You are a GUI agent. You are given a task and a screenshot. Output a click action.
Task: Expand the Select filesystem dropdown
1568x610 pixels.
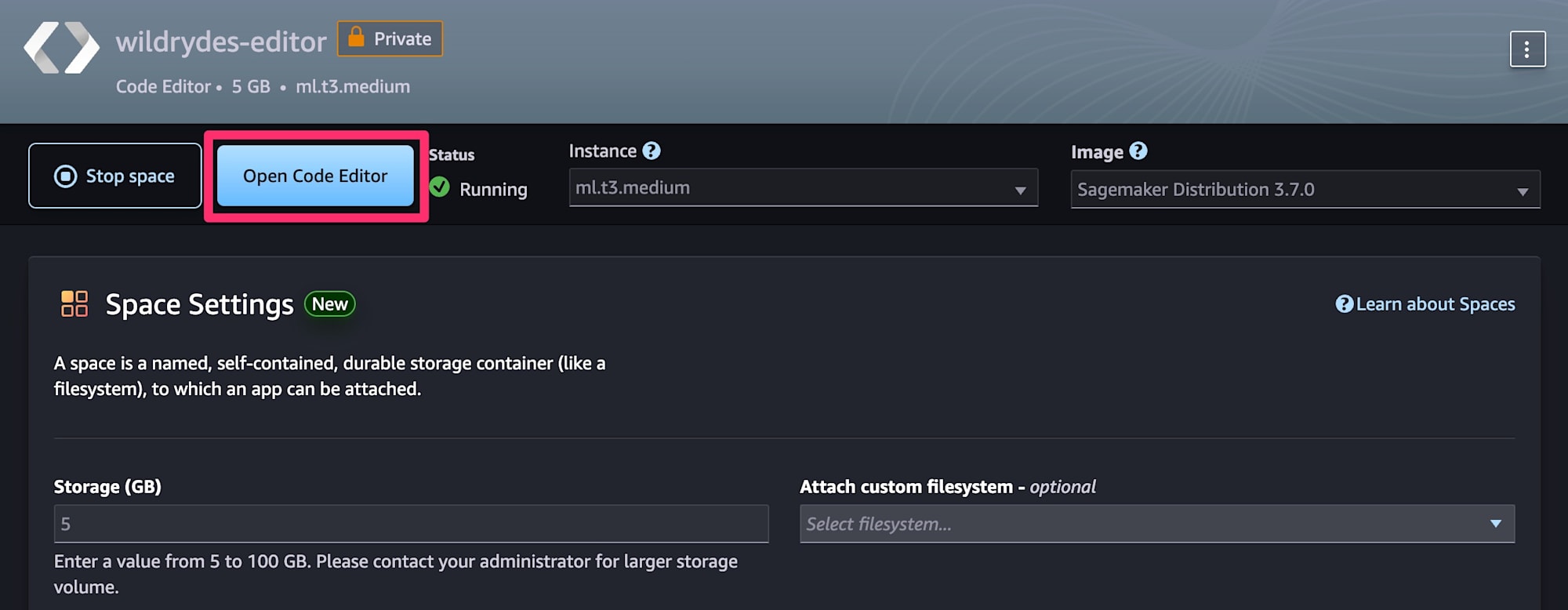1156,524
